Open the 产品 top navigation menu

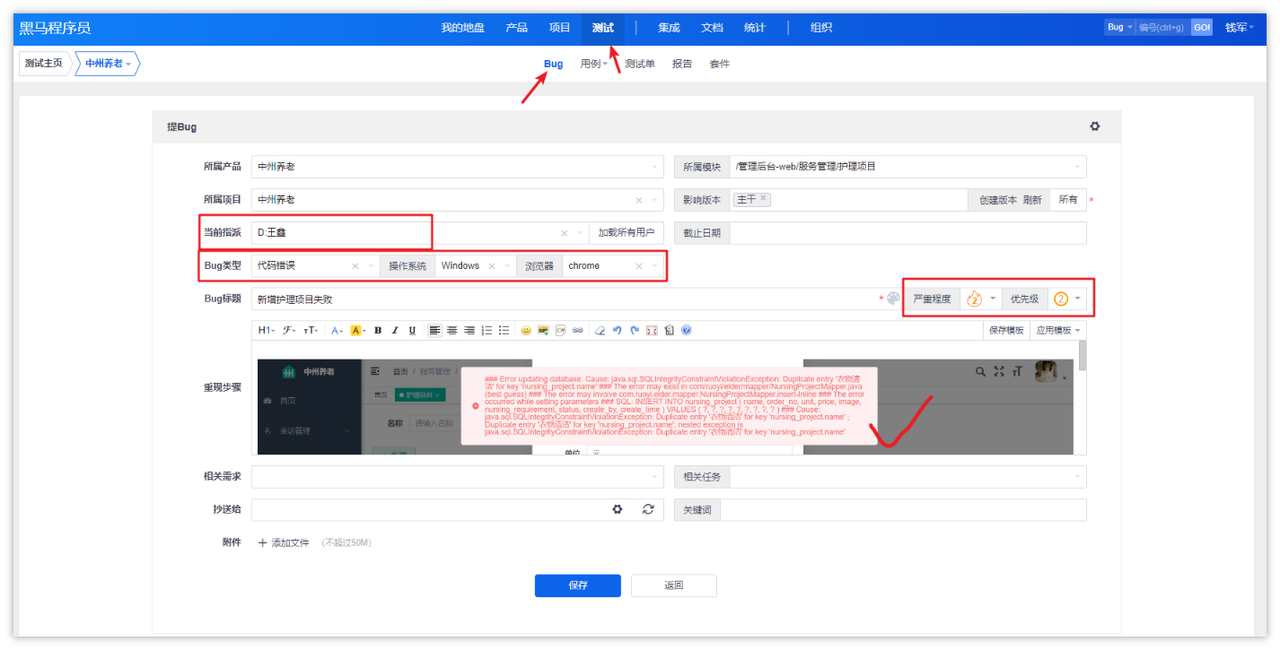[x=517, y=28]
